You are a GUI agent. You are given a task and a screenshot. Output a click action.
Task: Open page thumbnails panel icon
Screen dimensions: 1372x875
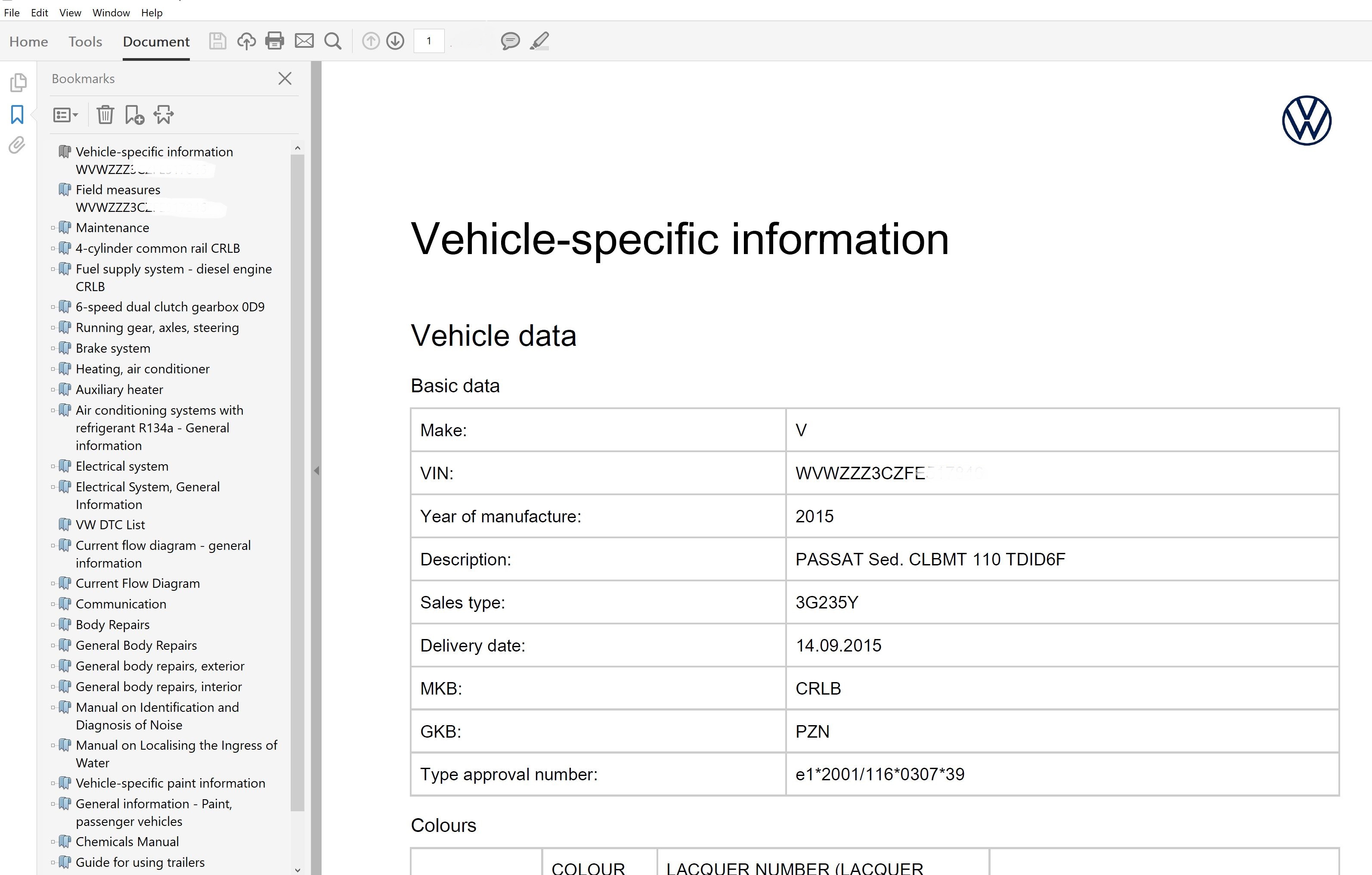tap(18, 83)
